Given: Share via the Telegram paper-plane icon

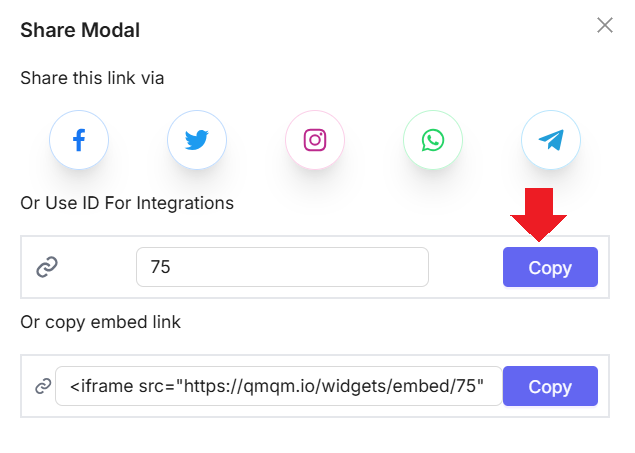Looking at the screenshot, I should coord(551,140).
